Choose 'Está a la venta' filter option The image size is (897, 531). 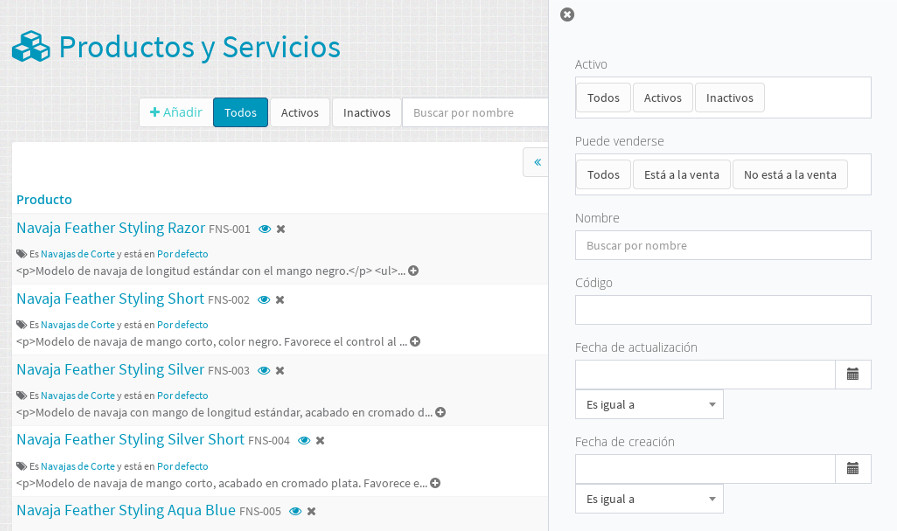682,175
